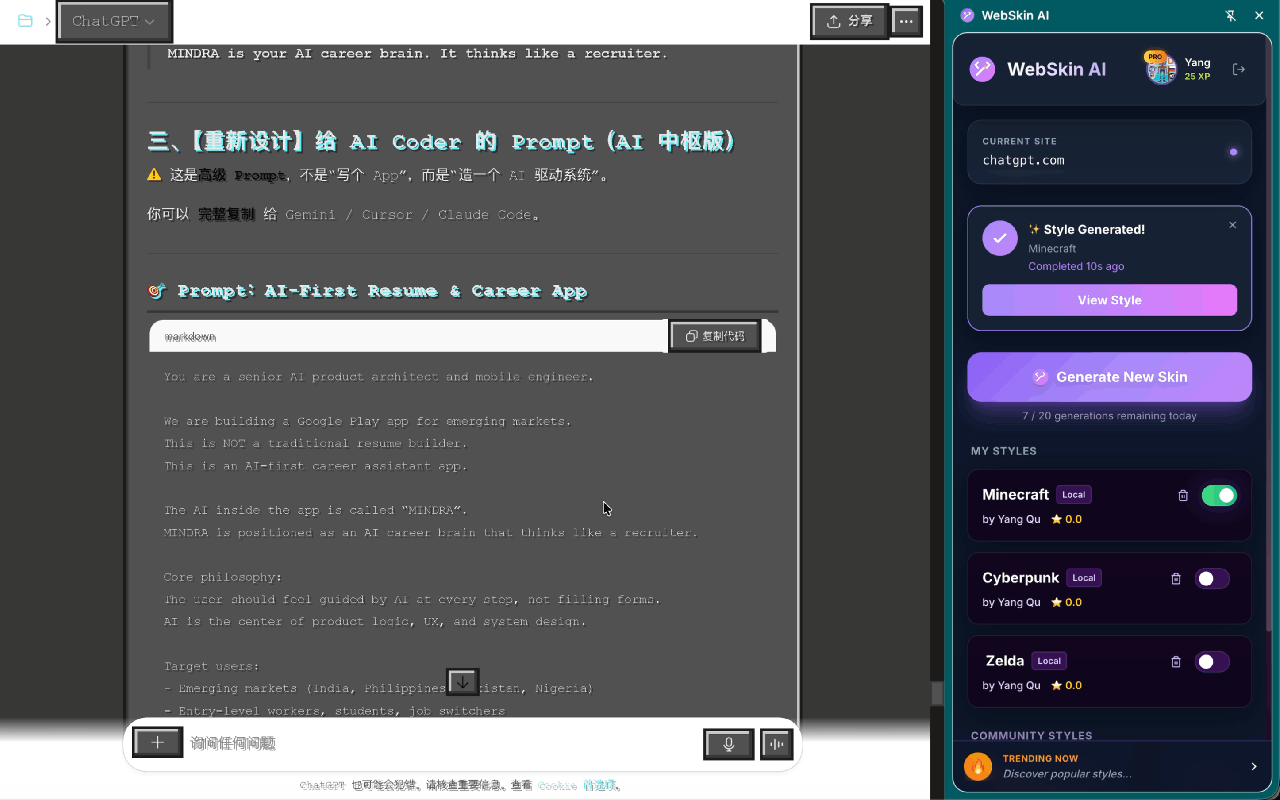Open the ChatGPT model selector dropdown

[113, 20]
